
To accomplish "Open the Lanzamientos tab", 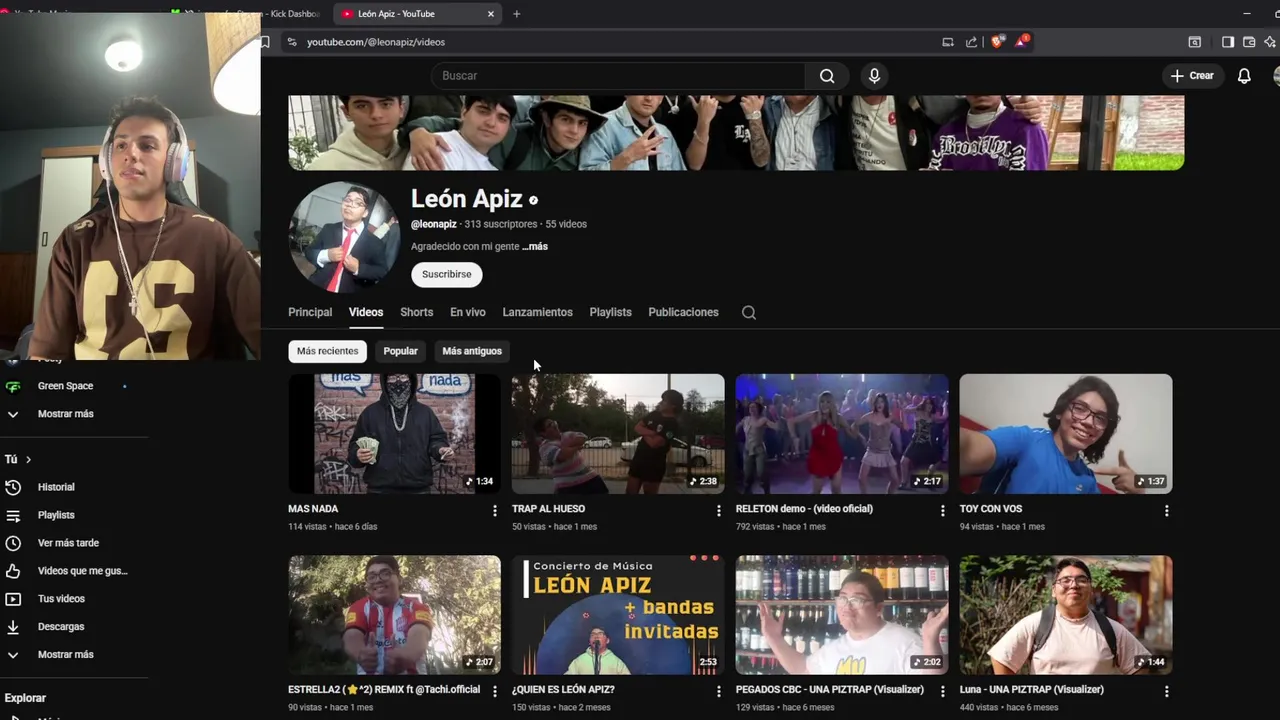I will [x=537, y=312].
